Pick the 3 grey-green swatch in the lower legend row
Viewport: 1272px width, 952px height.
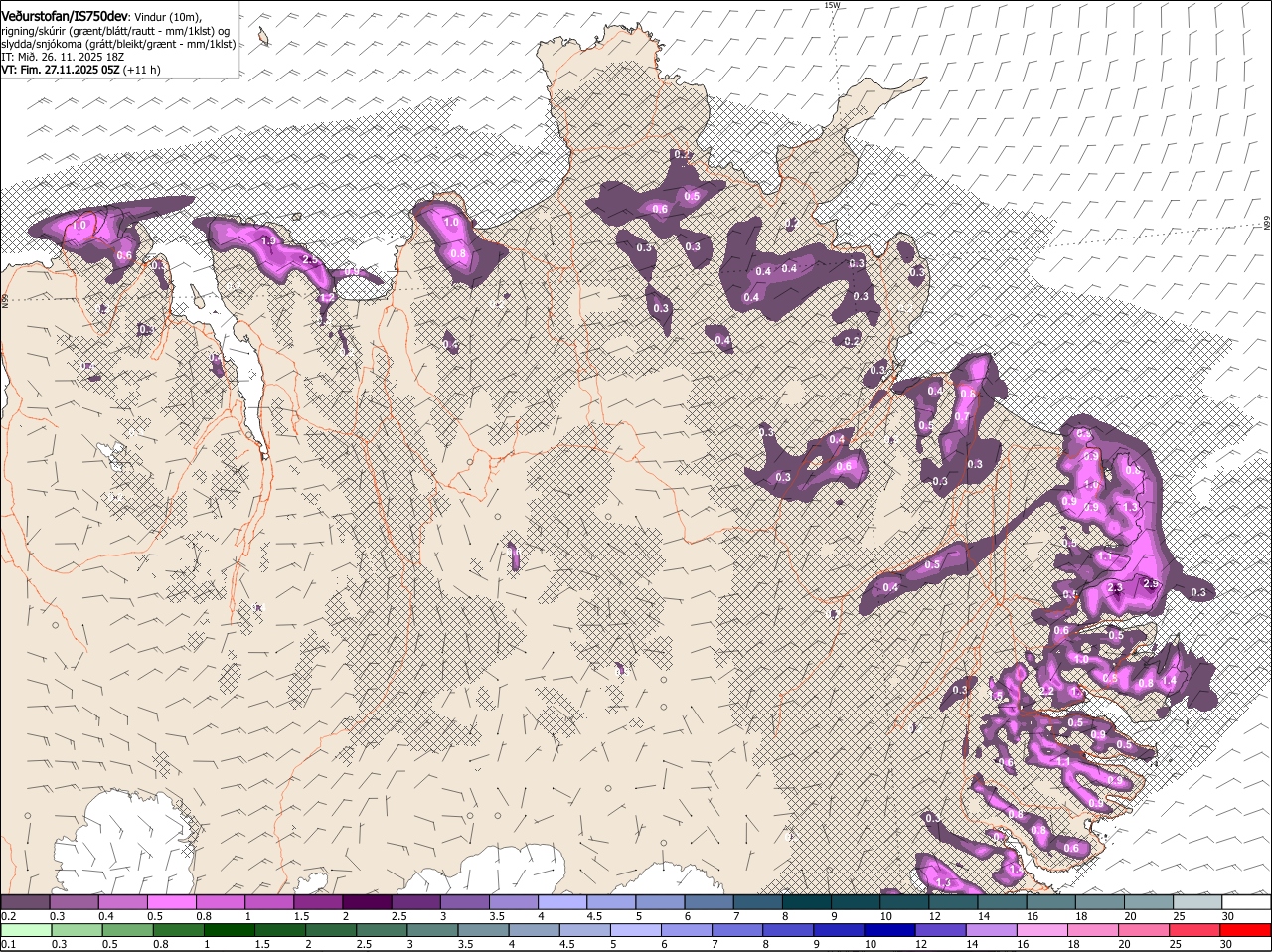(x=431, y=931)
